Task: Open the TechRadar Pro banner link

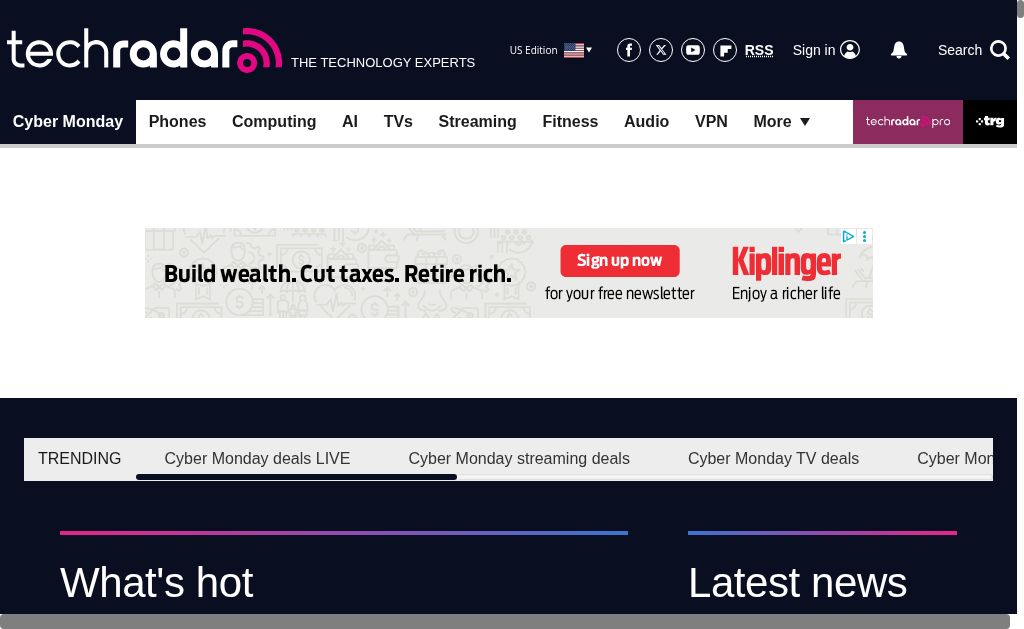Action: point(907,122)
